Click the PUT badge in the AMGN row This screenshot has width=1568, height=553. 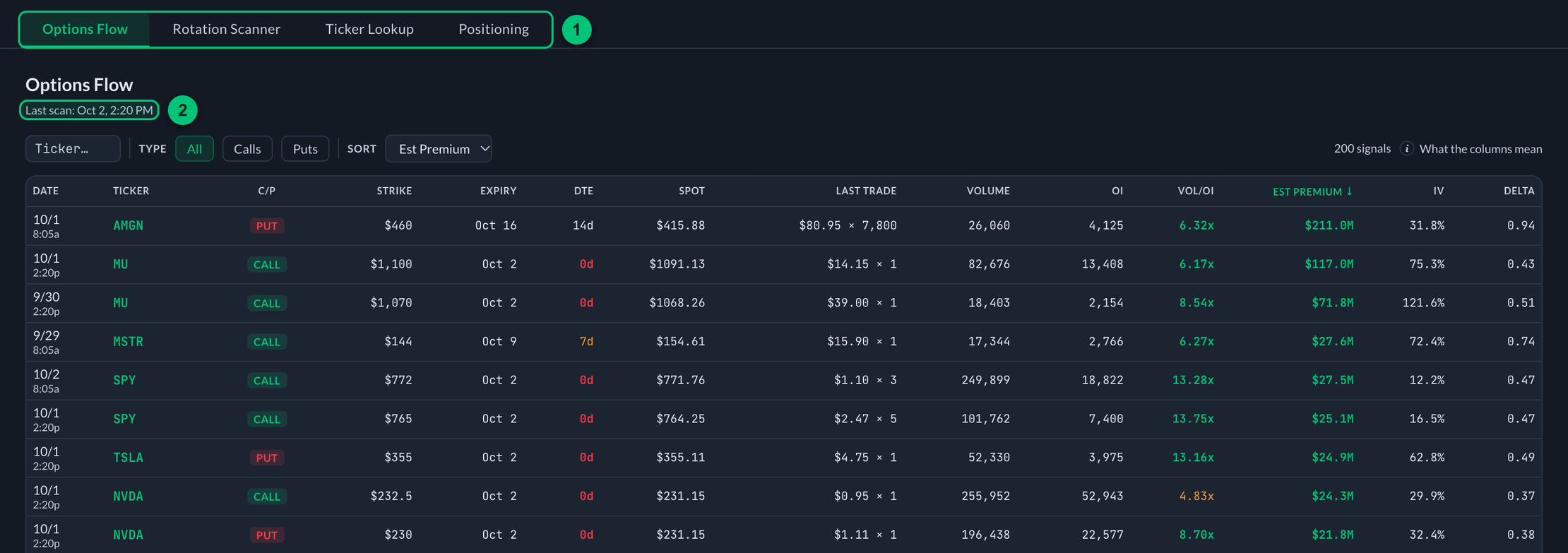(266, 226)
